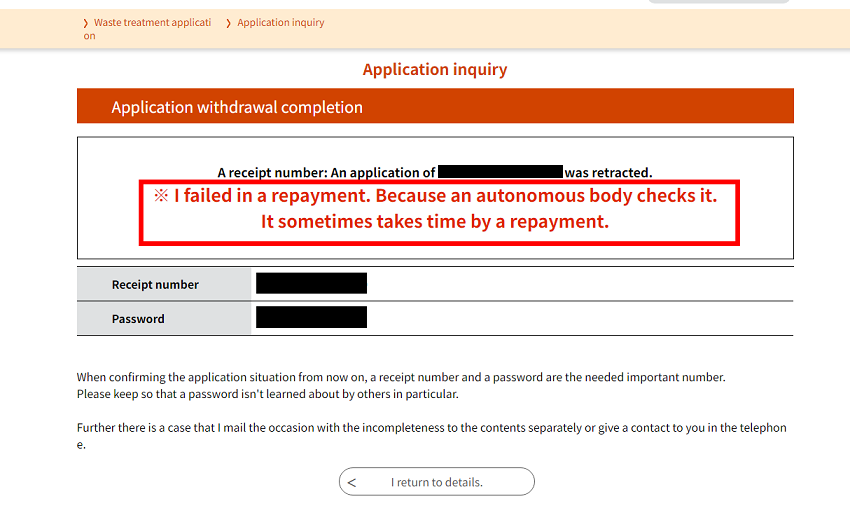Click the red failed repayment warning box
The image size is (850, 527).
pyautogui.click(x=439, y=213)
